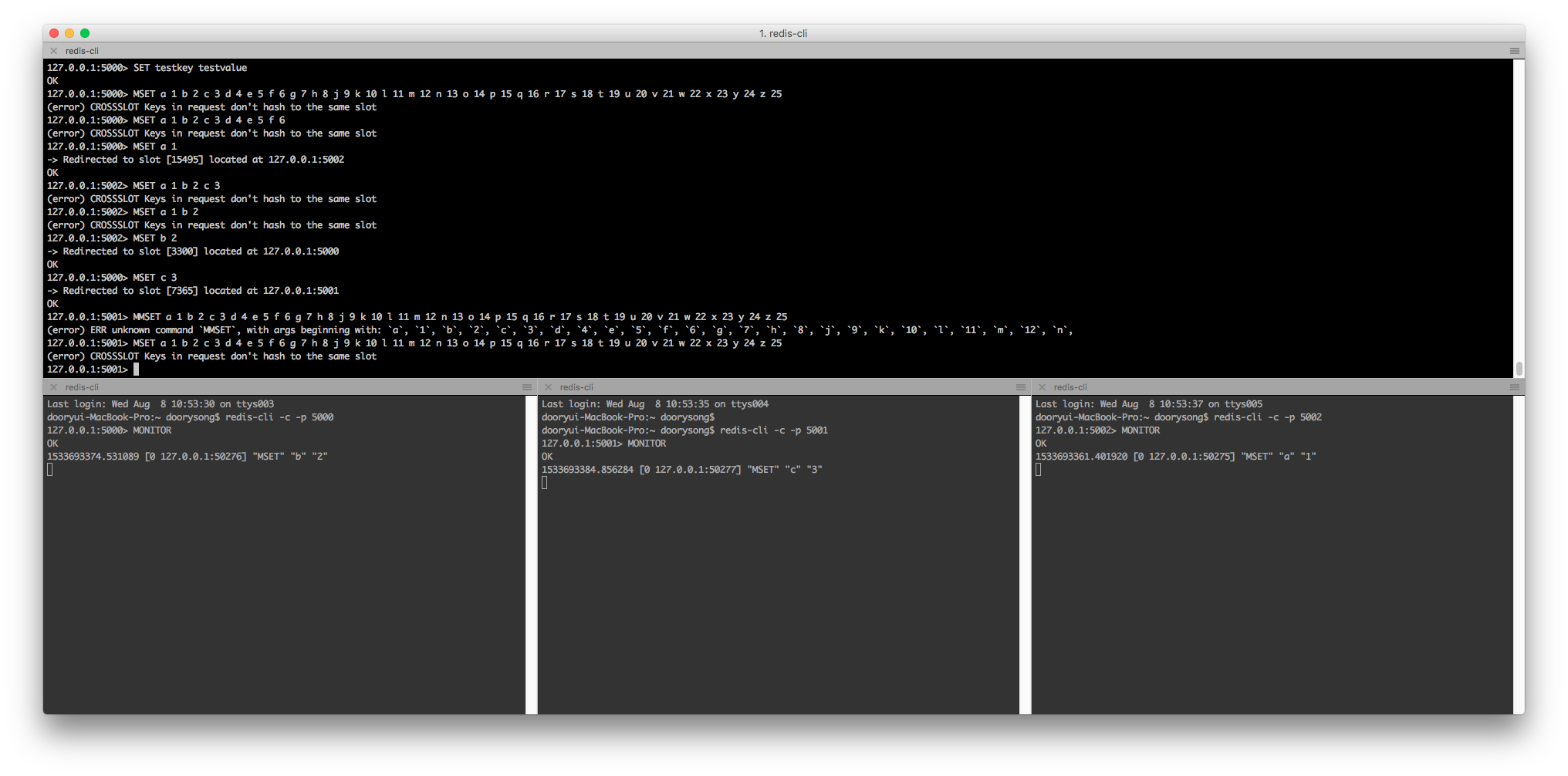Click 'Last login' line ending ttys004
This screenshot has height=776, width=1568.
coord(655,404)
